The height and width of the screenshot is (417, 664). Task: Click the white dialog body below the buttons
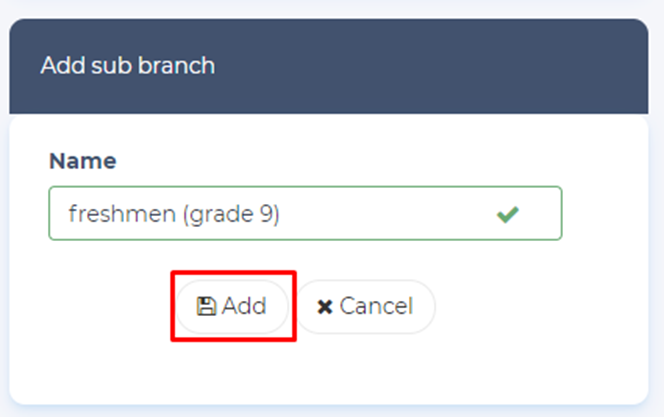tap(330, 370)
